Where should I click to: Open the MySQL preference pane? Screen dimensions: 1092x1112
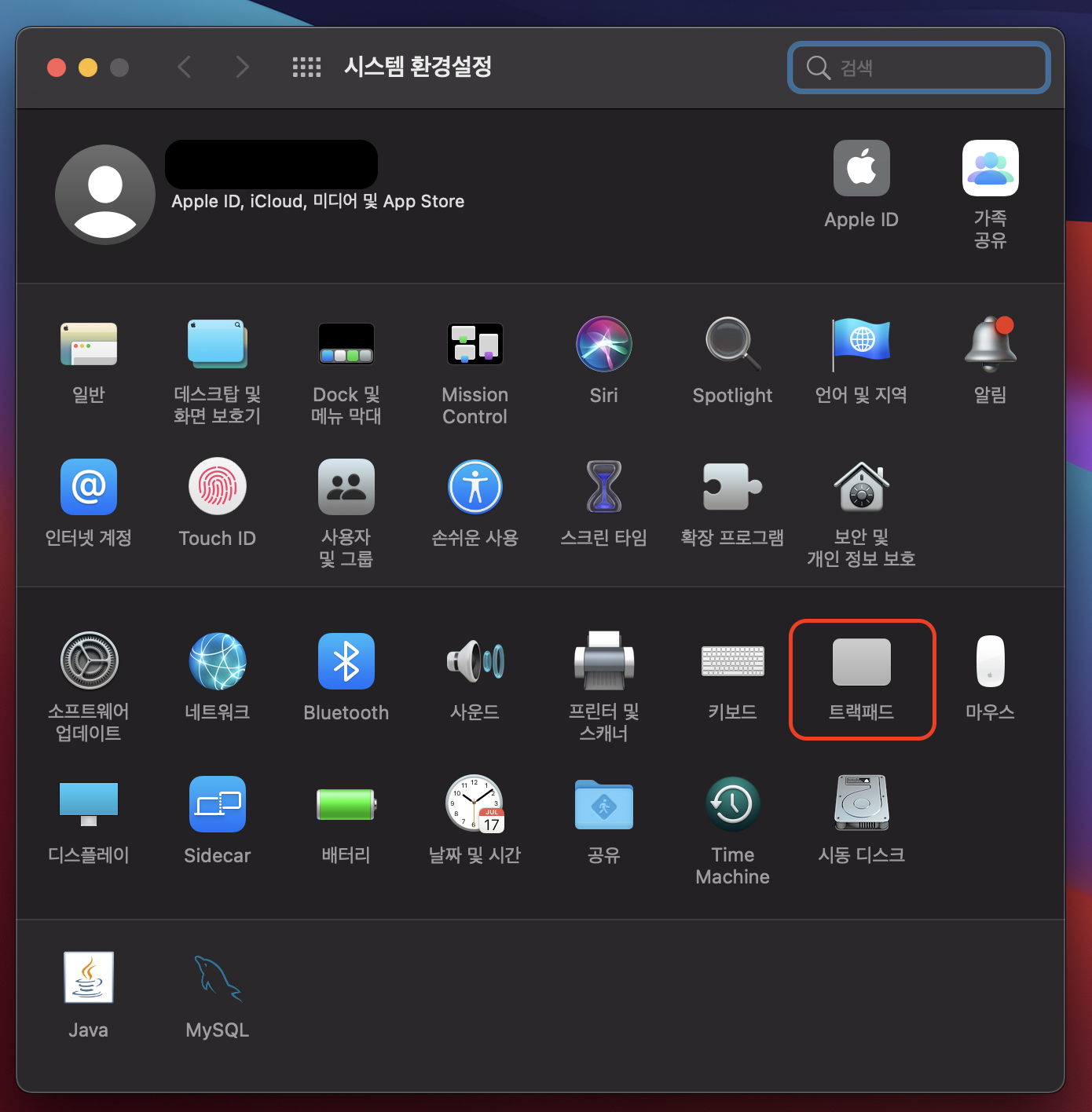(x=218, y=978)
